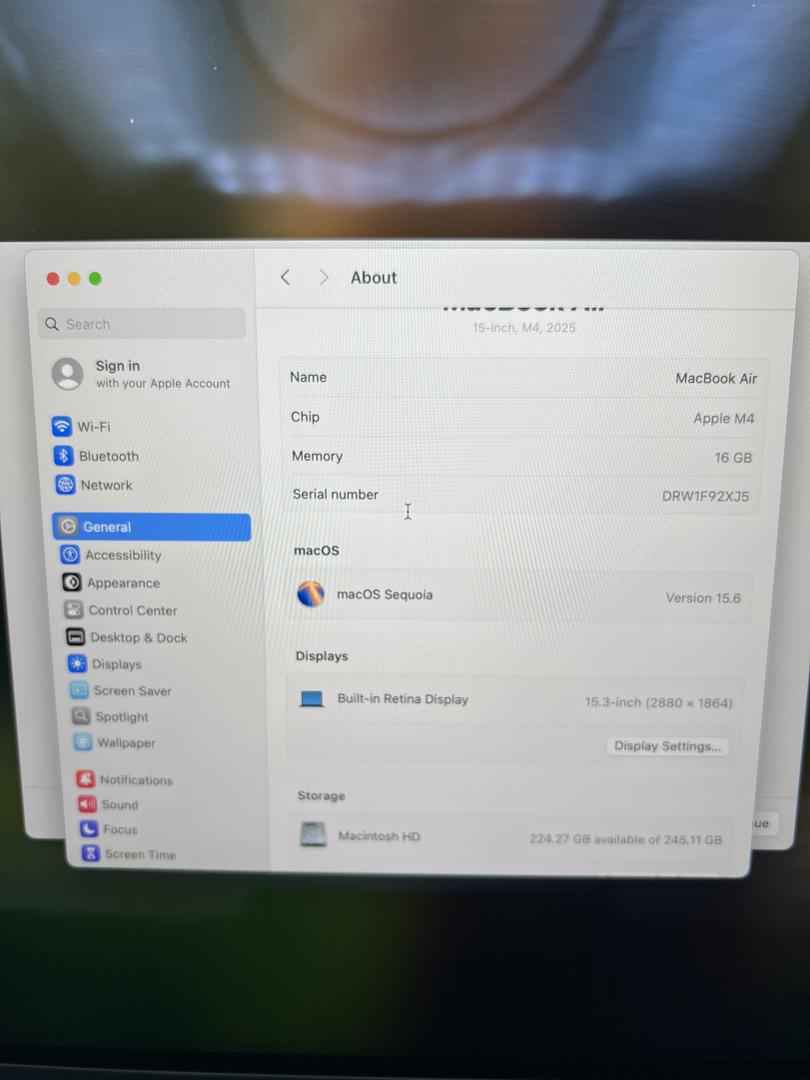
Task: Click the account avatar icon
Action: tap(68, 374)
